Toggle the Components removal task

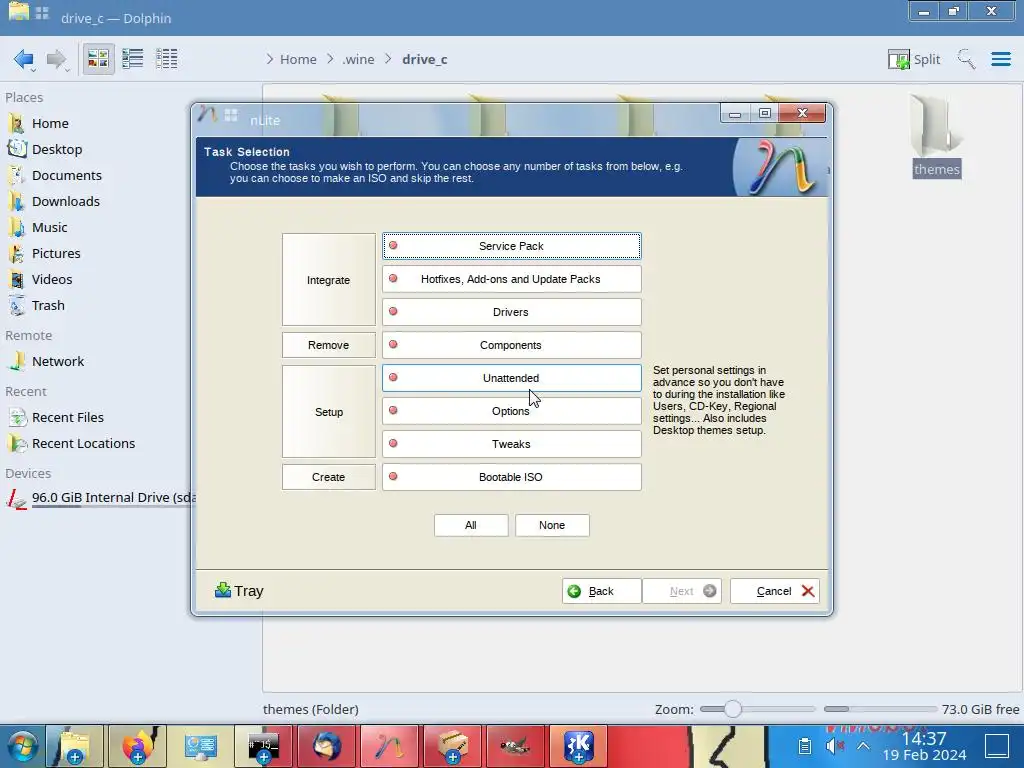pos(511,345)
